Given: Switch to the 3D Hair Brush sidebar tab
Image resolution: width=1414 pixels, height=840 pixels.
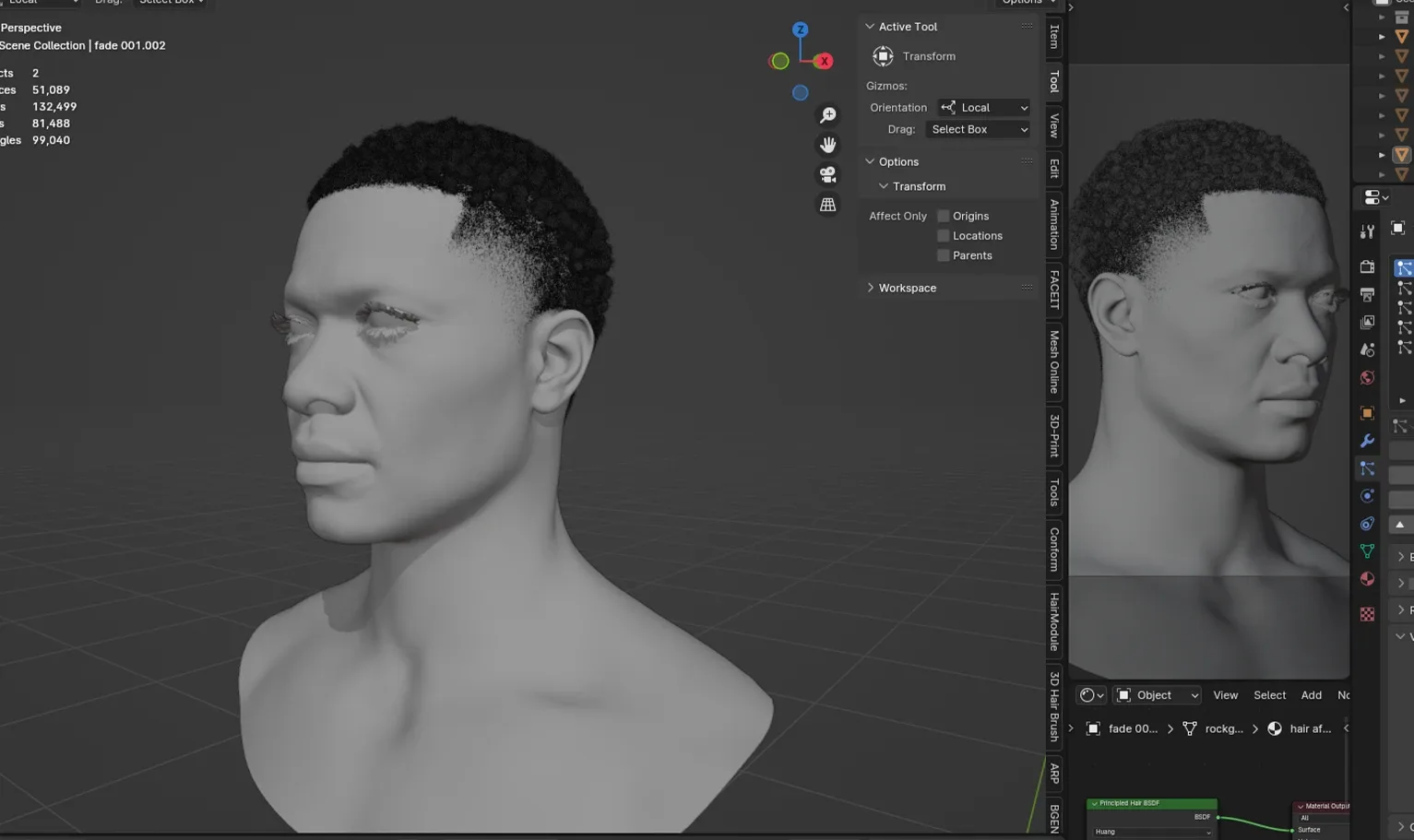Looking at the screenshot, I should (1054, 706).
